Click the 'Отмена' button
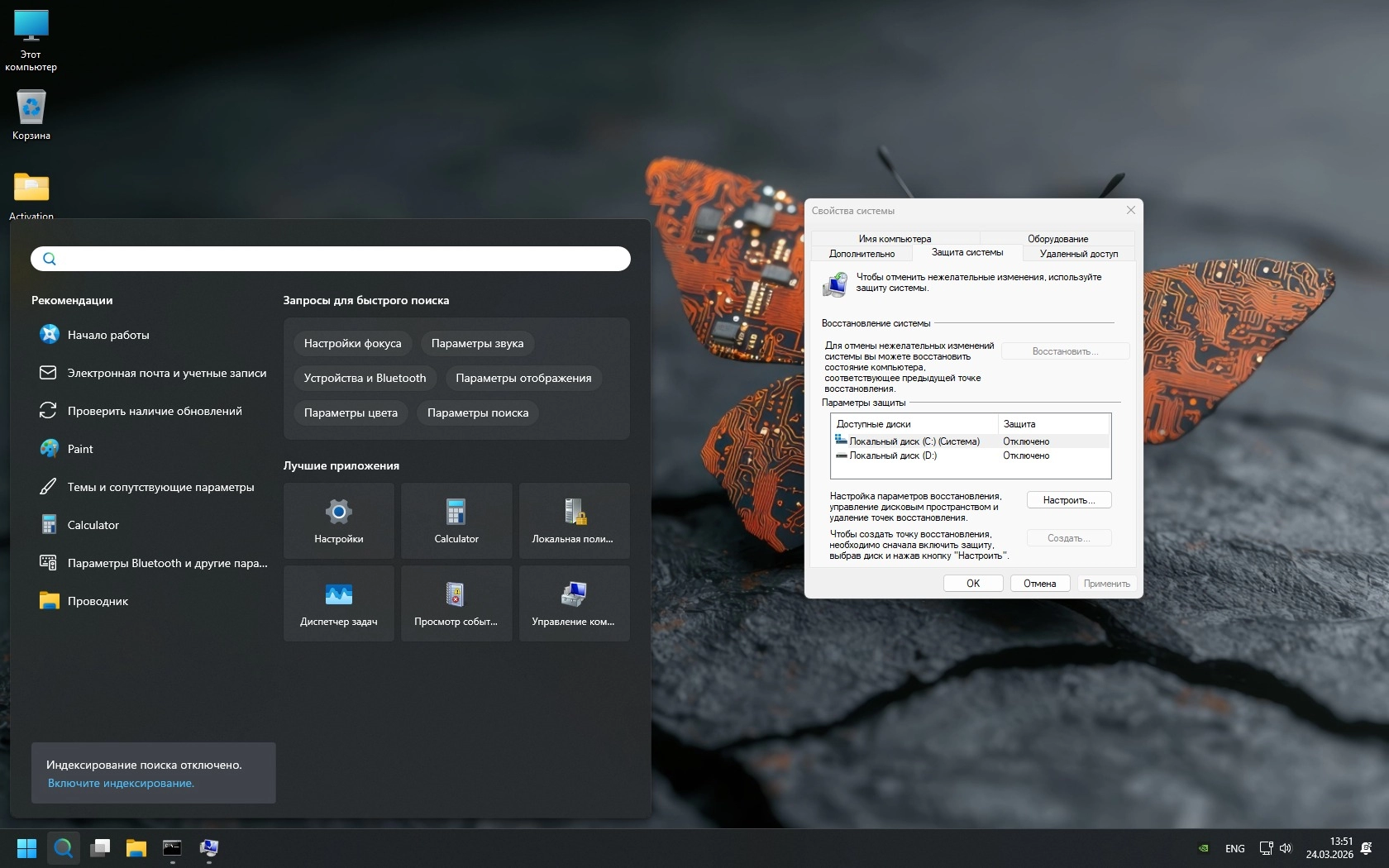1389x868 pixels. click(x=1040, y=584)
